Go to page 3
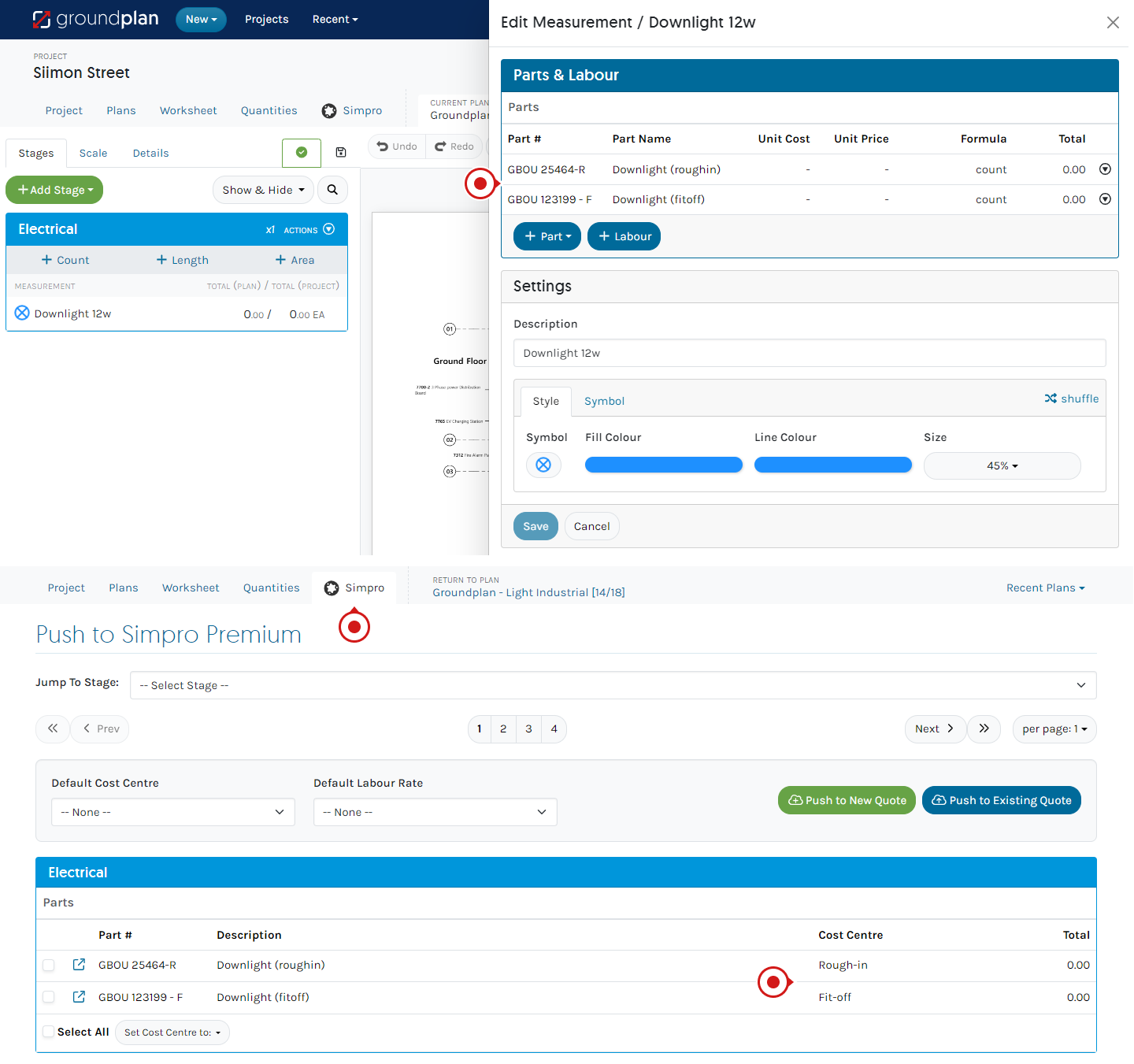This screenshot has height=1064, width=1134. click(528, 728)
